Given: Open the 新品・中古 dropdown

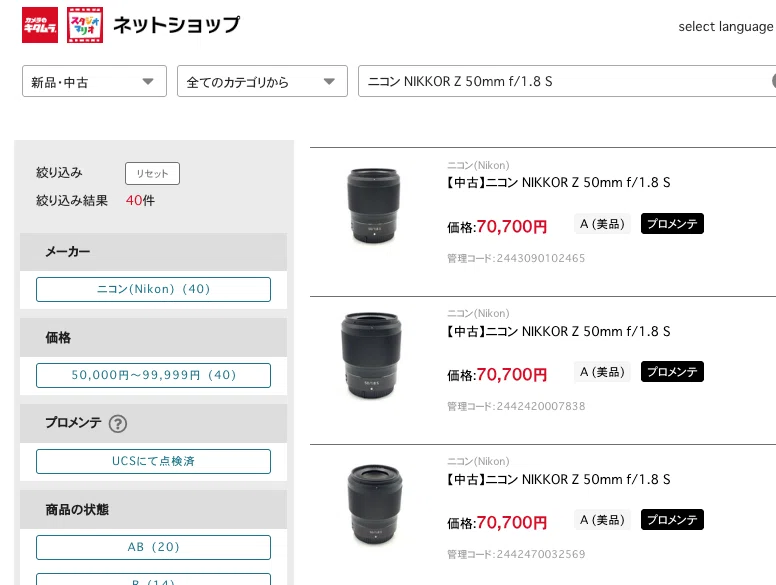Looking at the screenshot, I should (x=94, y=81).
